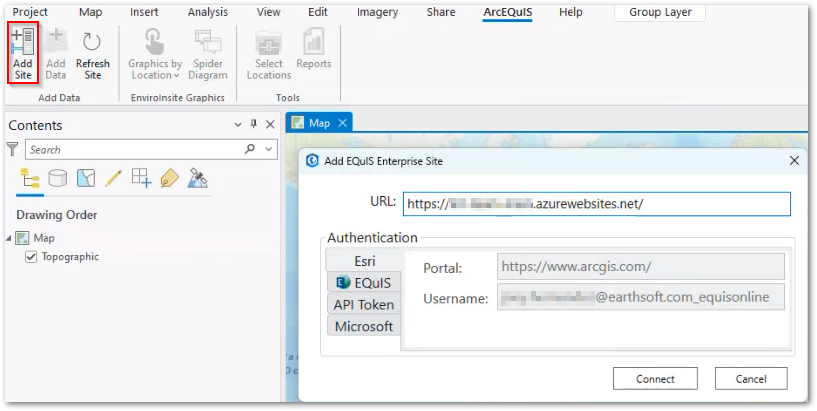
Task: Collapse the Map tree node
Action: click(9, 238)
